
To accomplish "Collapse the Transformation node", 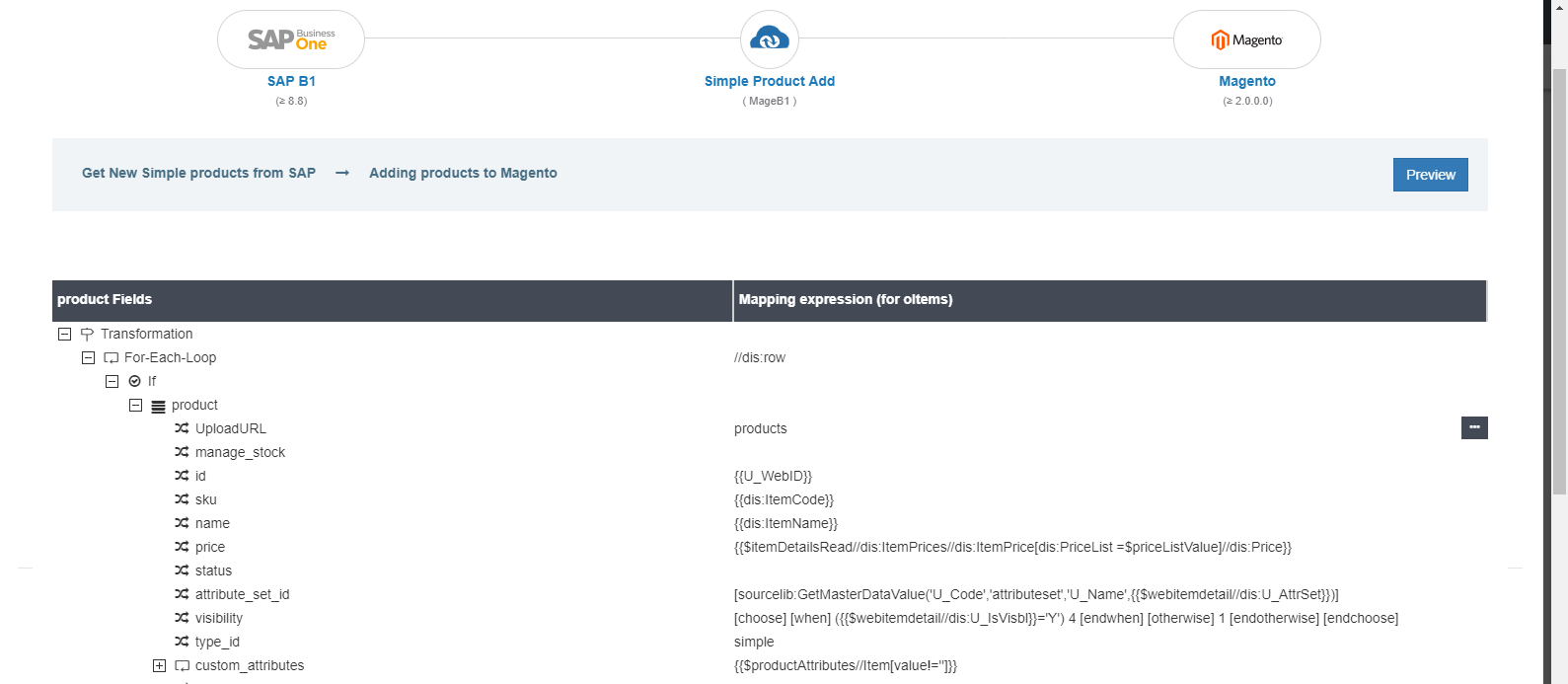I will click(64, 334).
